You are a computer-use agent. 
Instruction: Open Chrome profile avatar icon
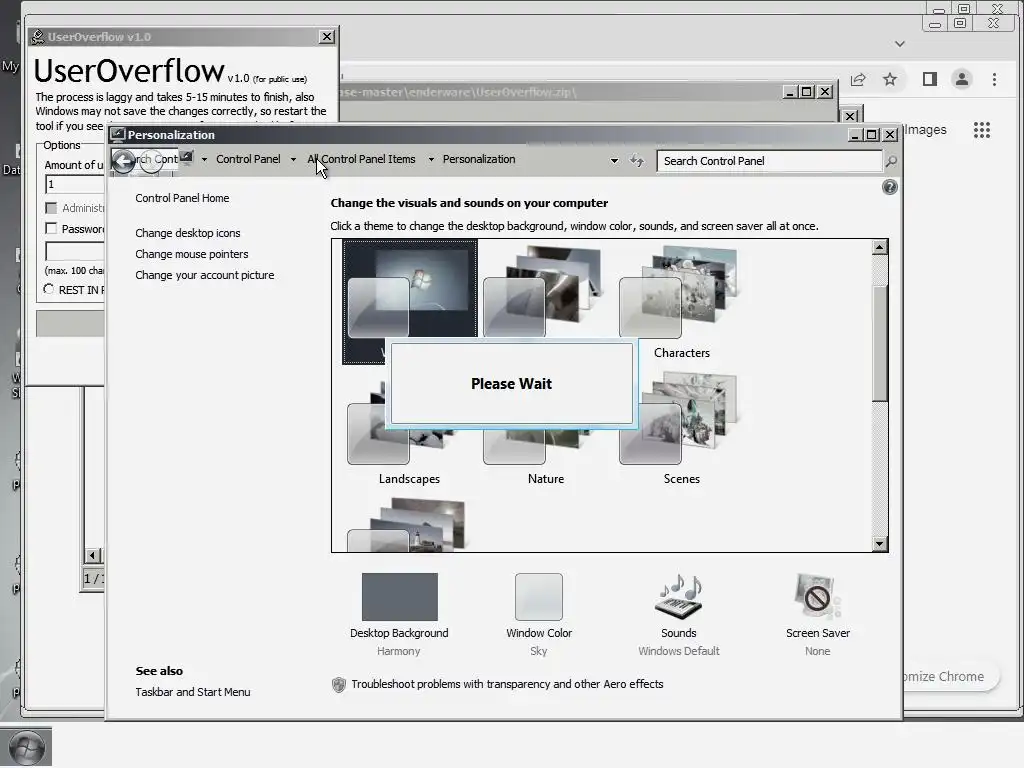pyautogui.click(x=961, y=80)
